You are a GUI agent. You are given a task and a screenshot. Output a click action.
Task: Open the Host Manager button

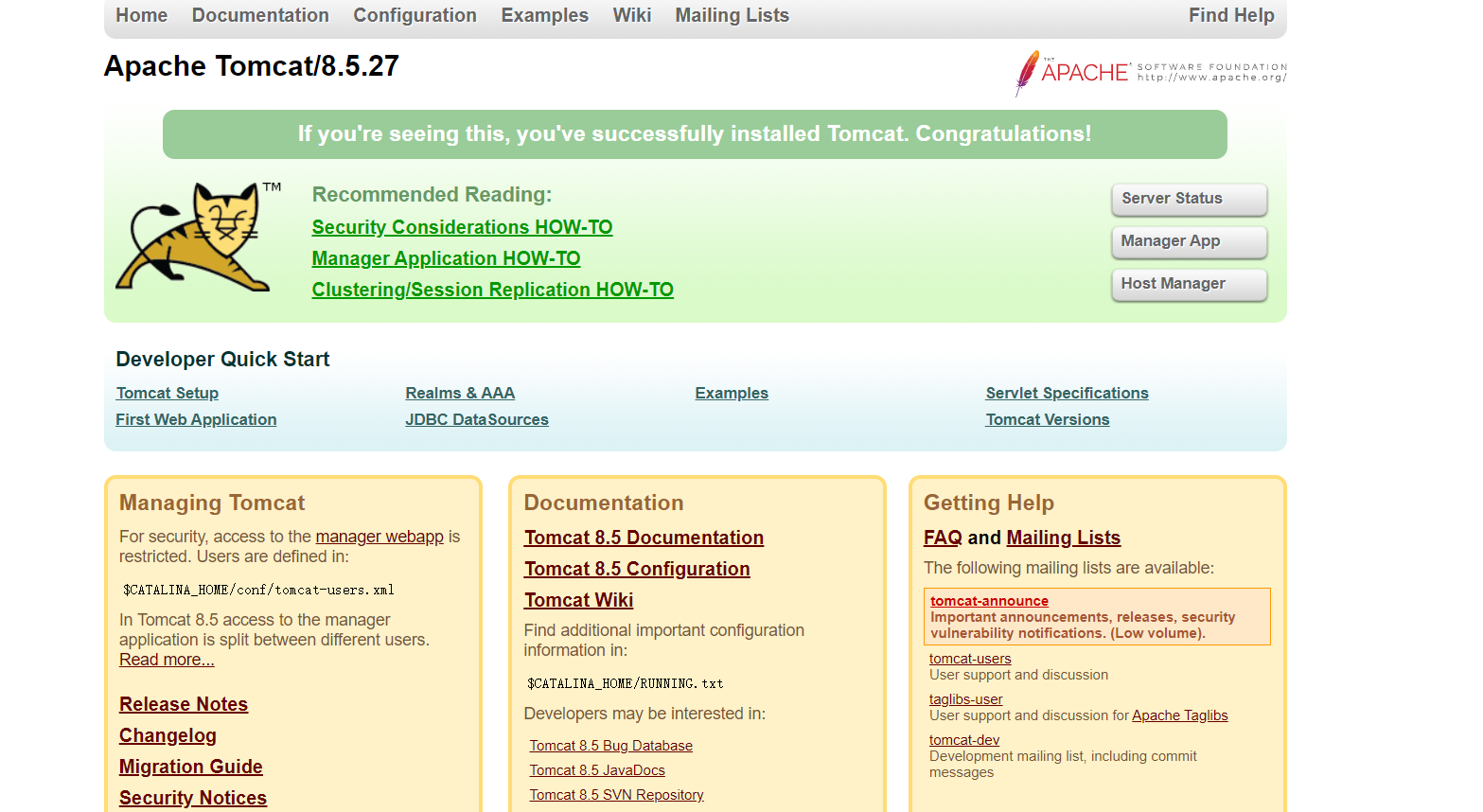tap(1189, 284)
